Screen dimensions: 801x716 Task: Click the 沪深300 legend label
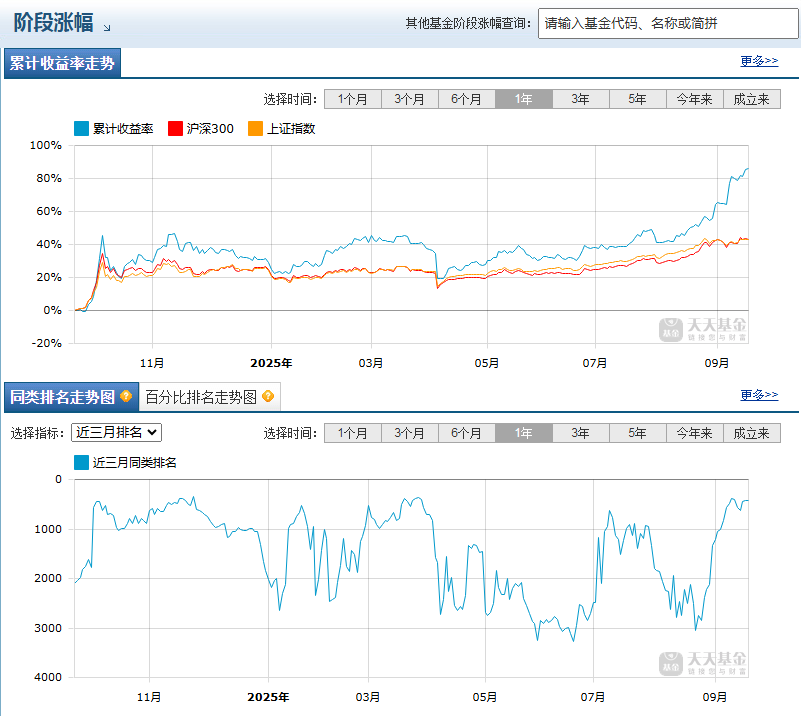[x=210, y=129]
